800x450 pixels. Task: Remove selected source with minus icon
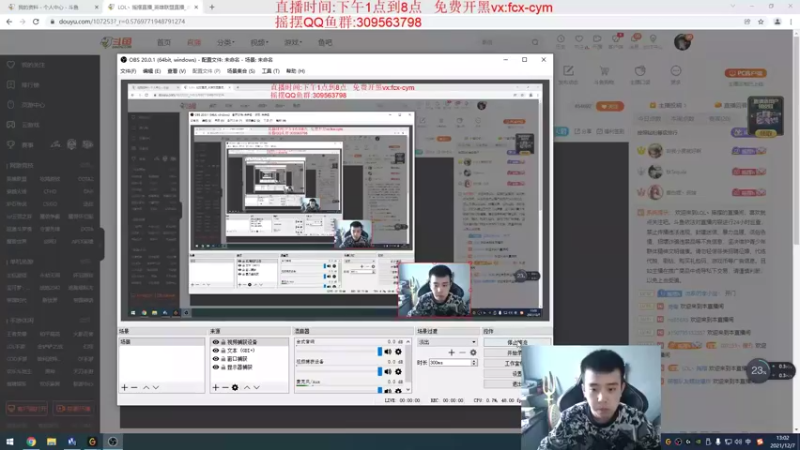(225, 388)
